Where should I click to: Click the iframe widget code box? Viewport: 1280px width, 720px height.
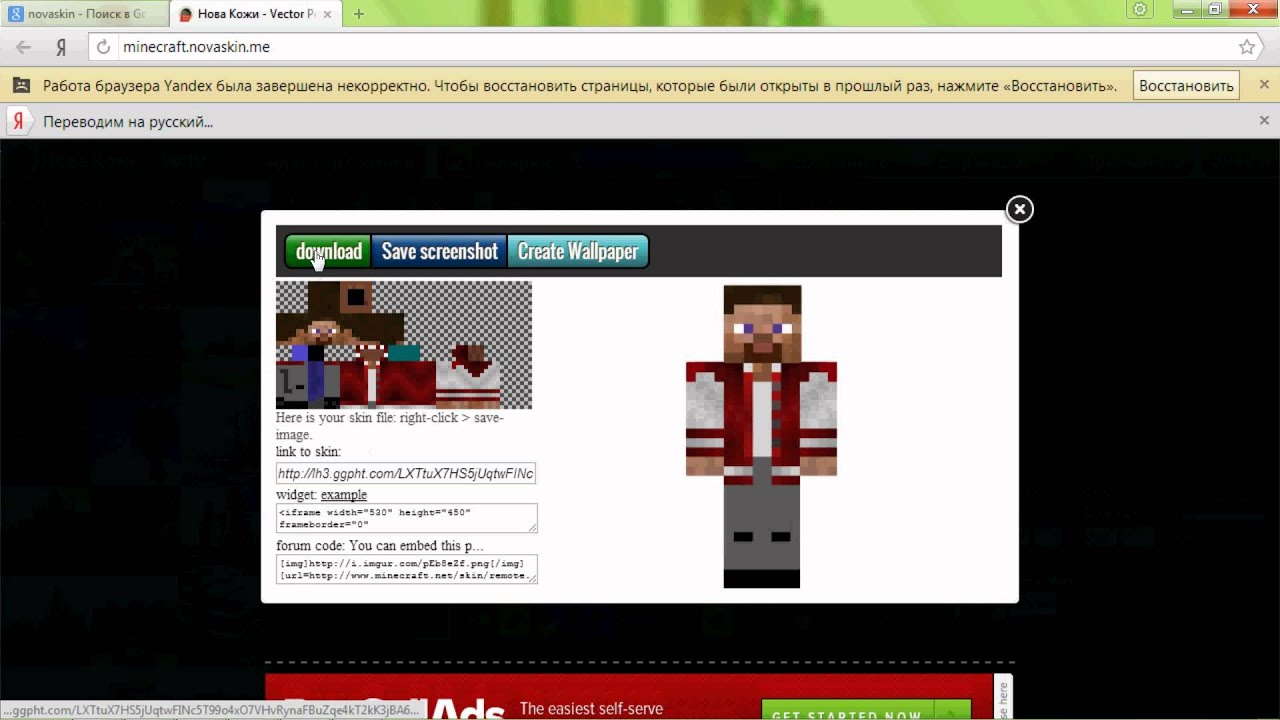tap(407, 518)
